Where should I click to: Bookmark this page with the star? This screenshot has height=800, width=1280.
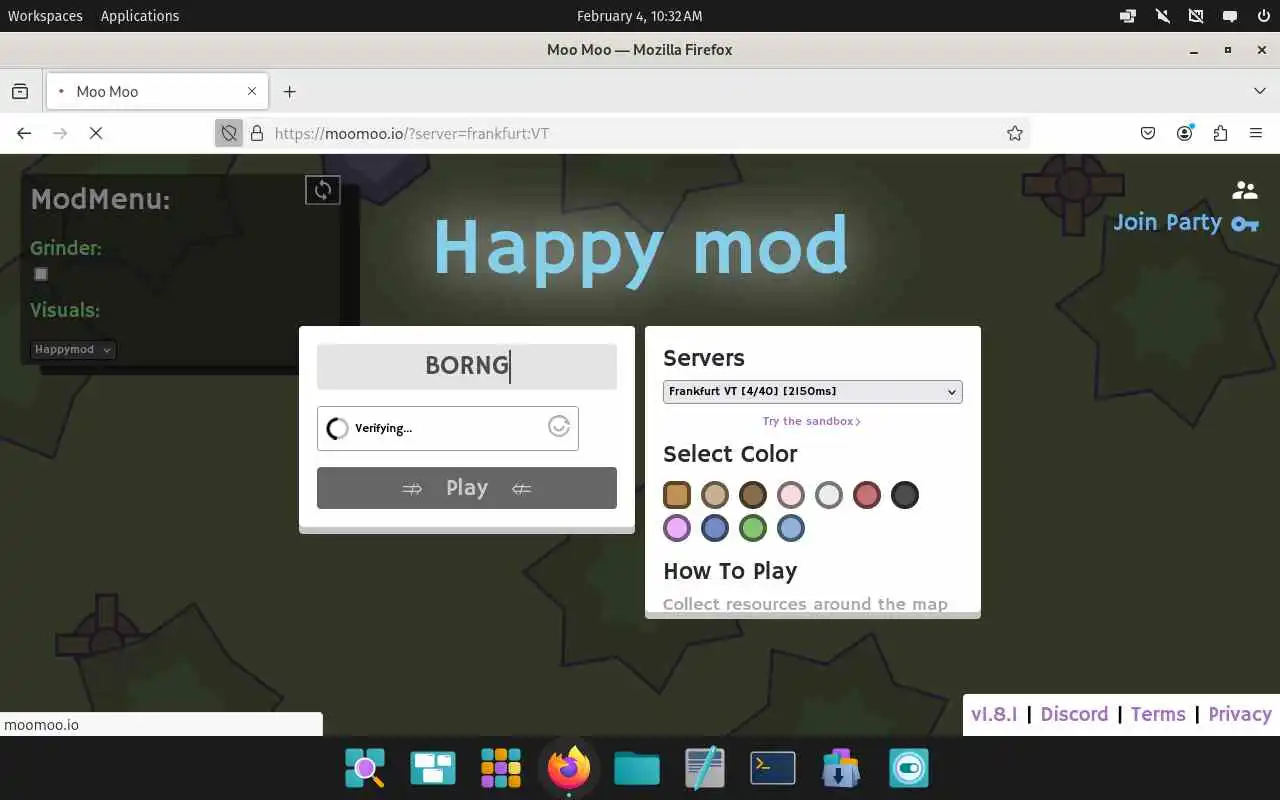1015,133
